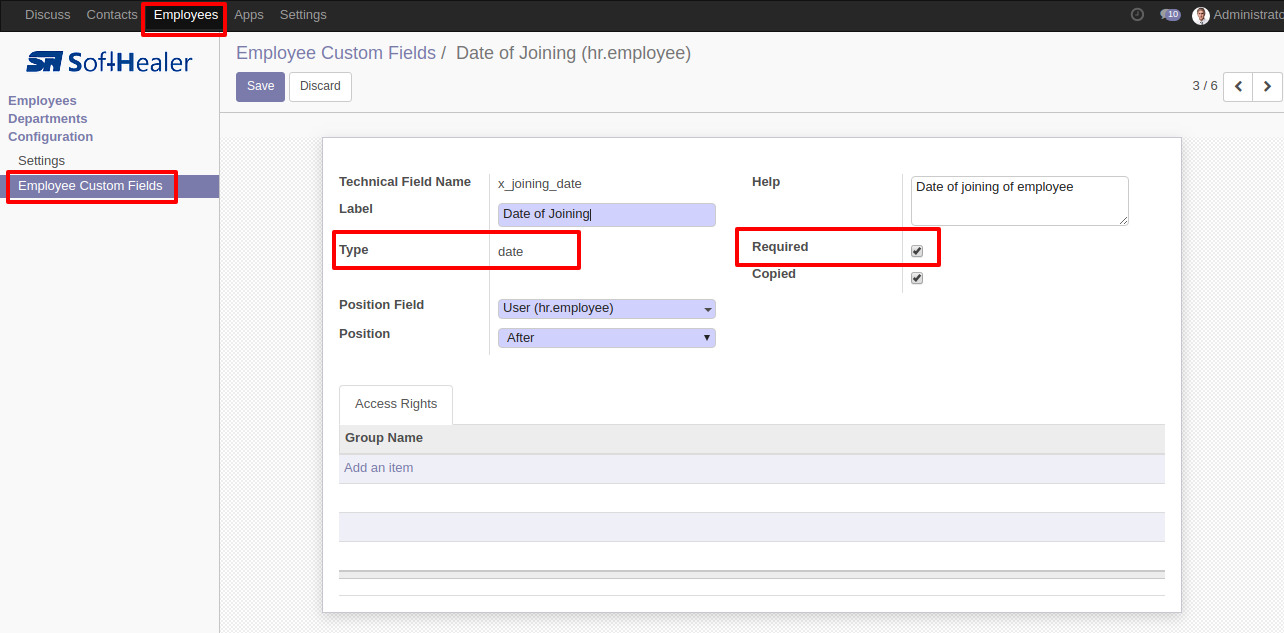Screen dimensions: 1284x633
Task: Go to the previous record arrow
Action: click(1238, 87)
